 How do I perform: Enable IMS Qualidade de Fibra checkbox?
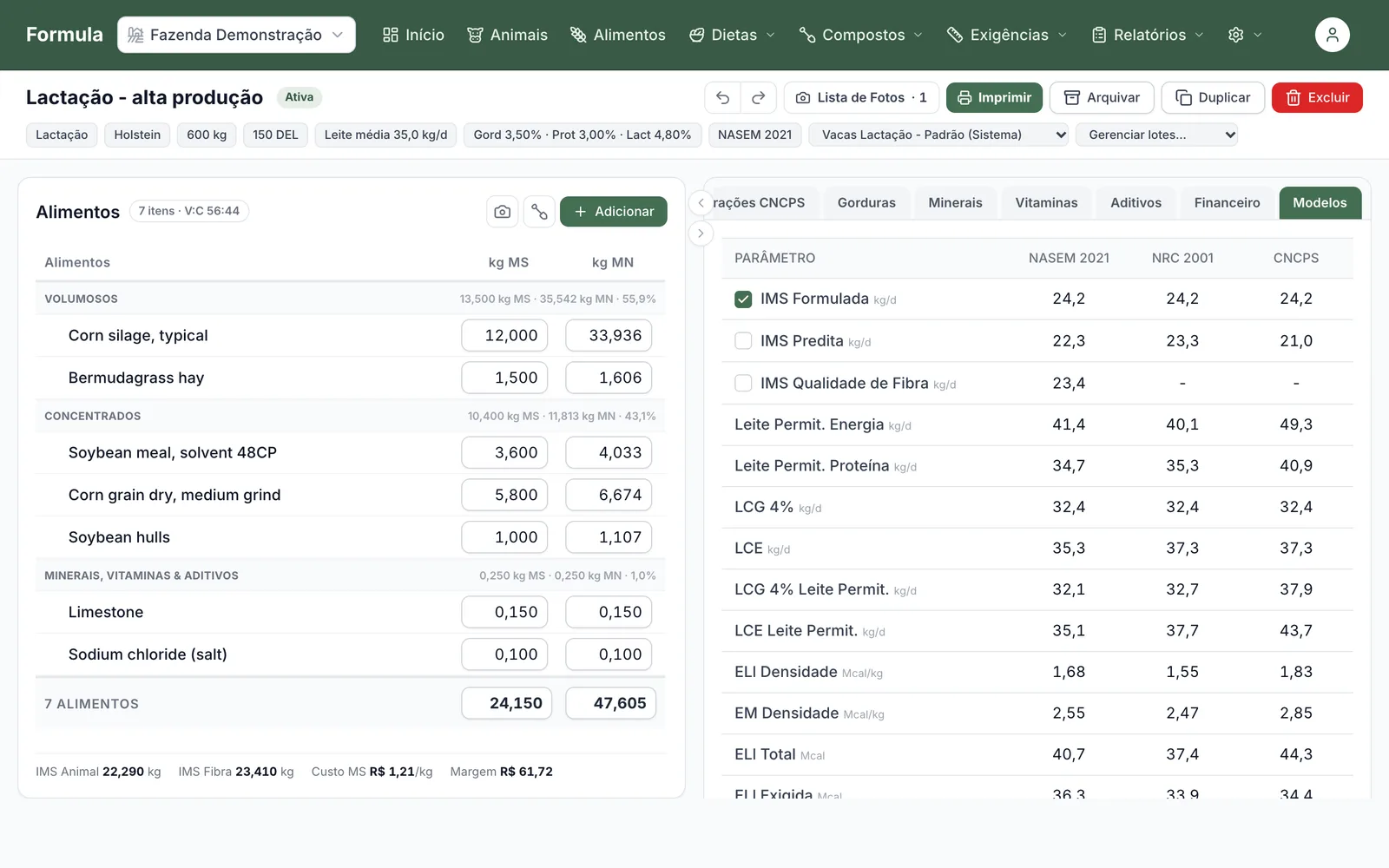tap(743, 383)
